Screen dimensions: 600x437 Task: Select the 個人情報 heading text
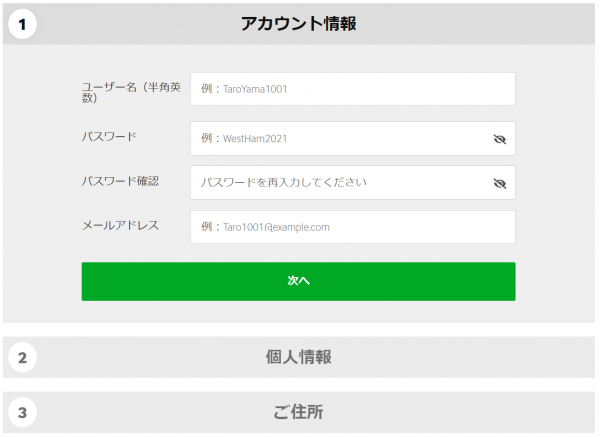298,357
